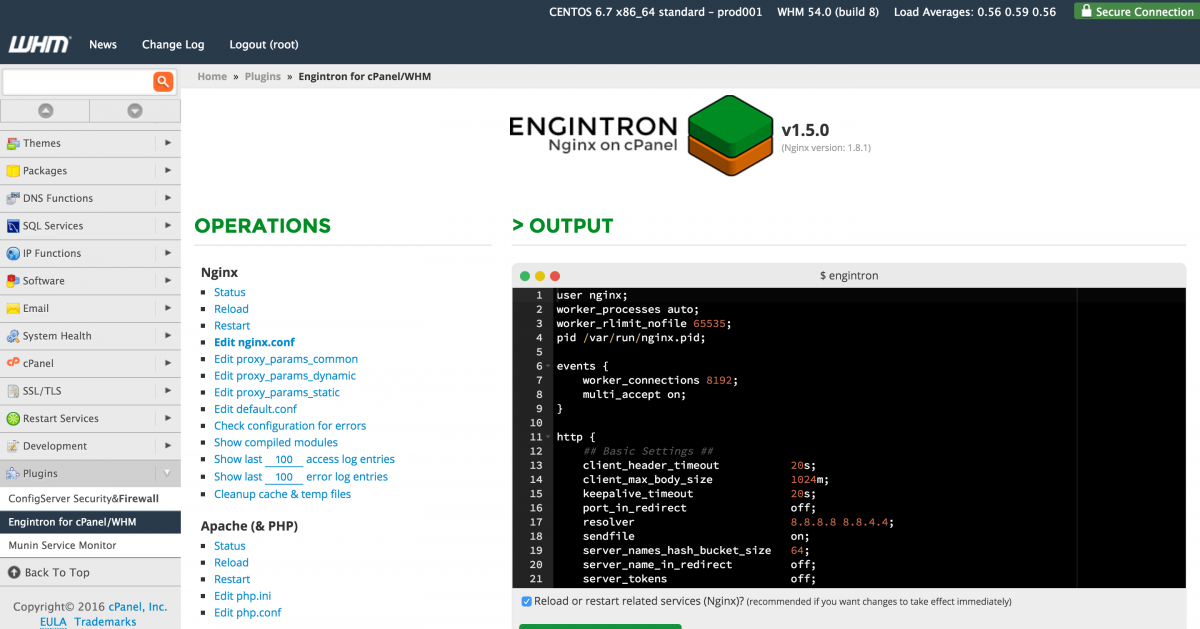Expand the System Health menu arrow
Image resolution: width=1200 pixels, height=629 pixels.
click(167, 336)
